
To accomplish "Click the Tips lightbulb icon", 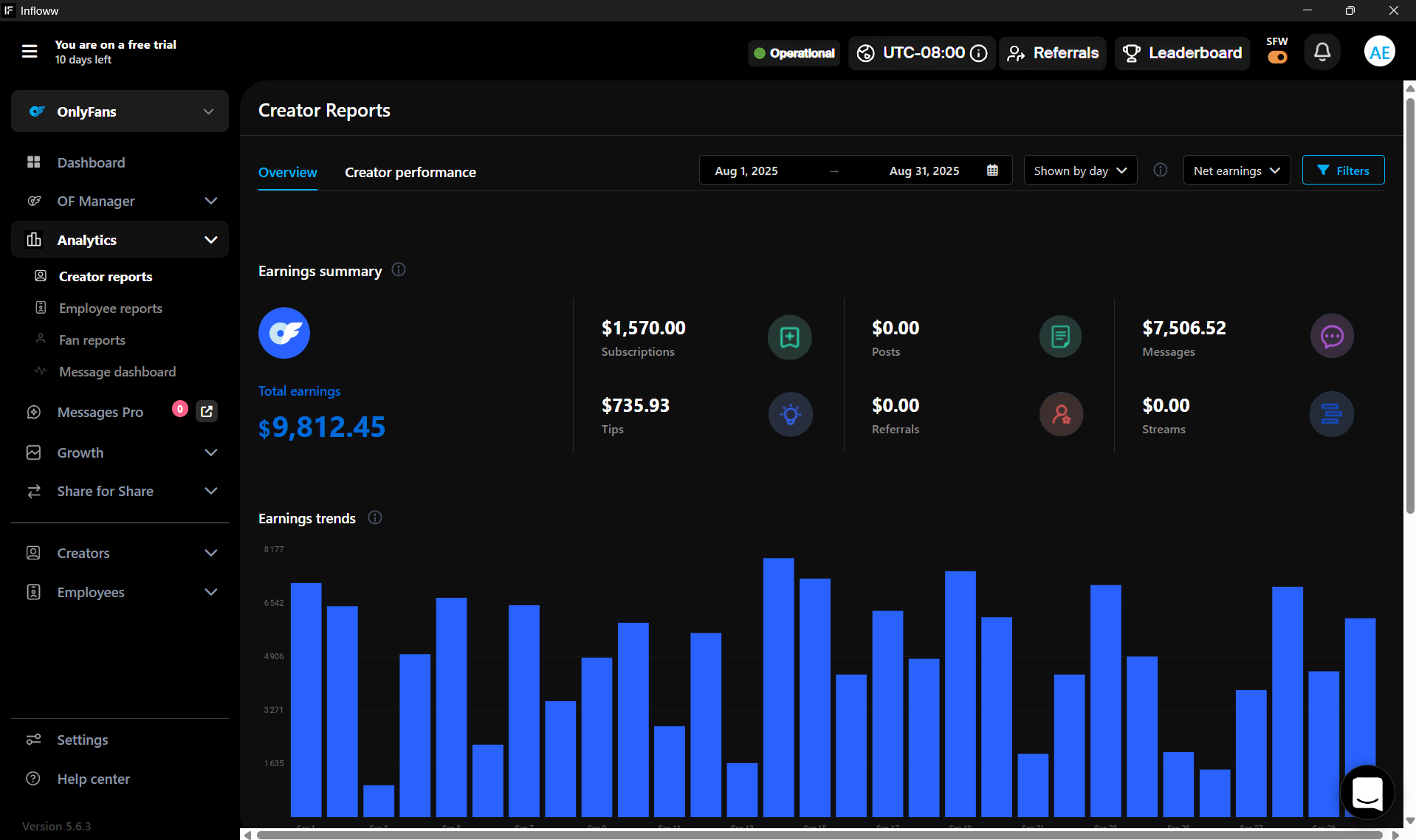I will (x=790, y=414).
